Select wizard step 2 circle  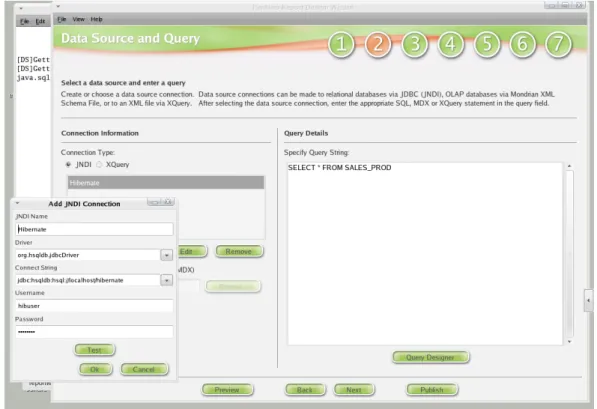click(378, 45)
